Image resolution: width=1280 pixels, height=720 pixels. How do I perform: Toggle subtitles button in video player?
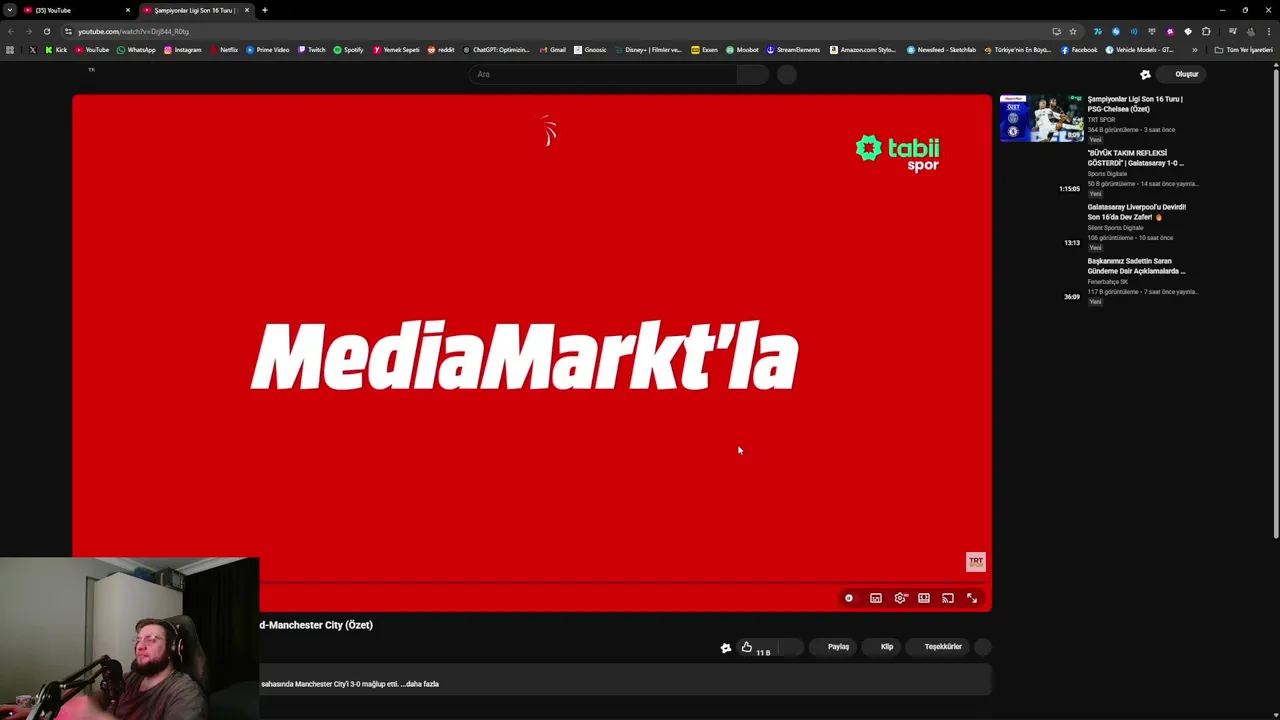876,598
